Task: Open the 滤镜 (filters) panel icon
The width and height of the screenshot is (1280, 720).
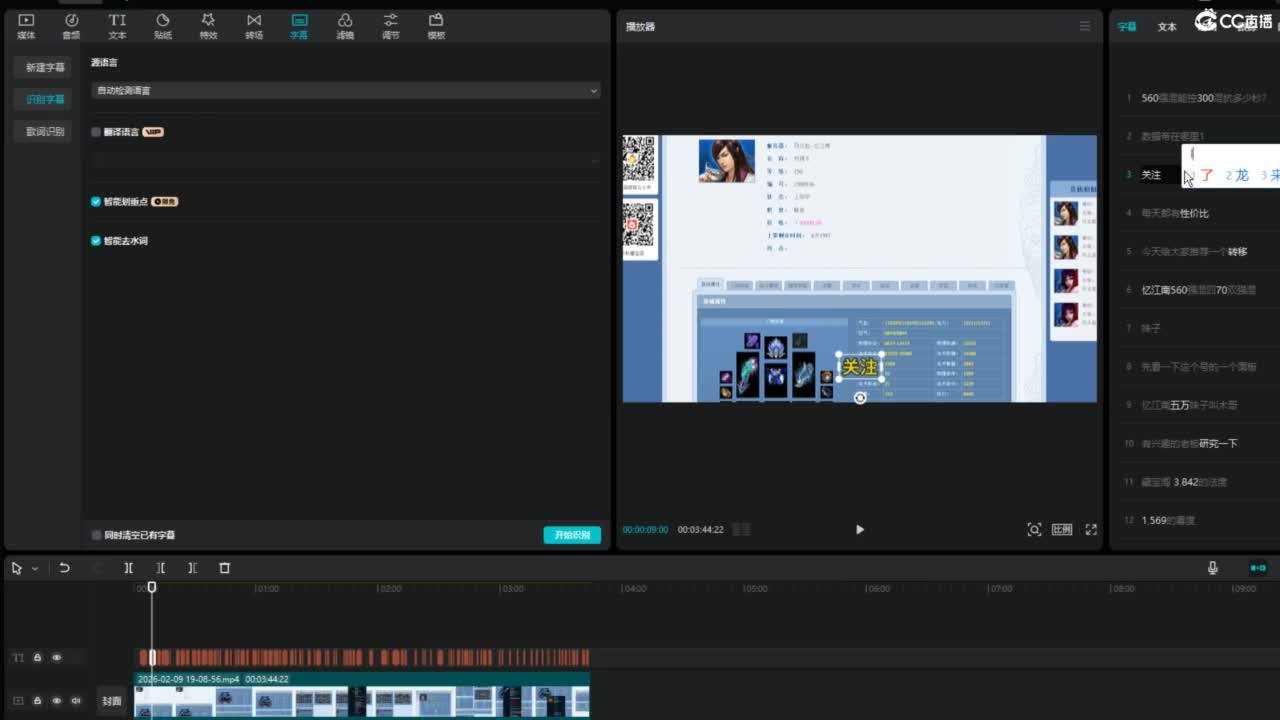Action: coord(345,26)
